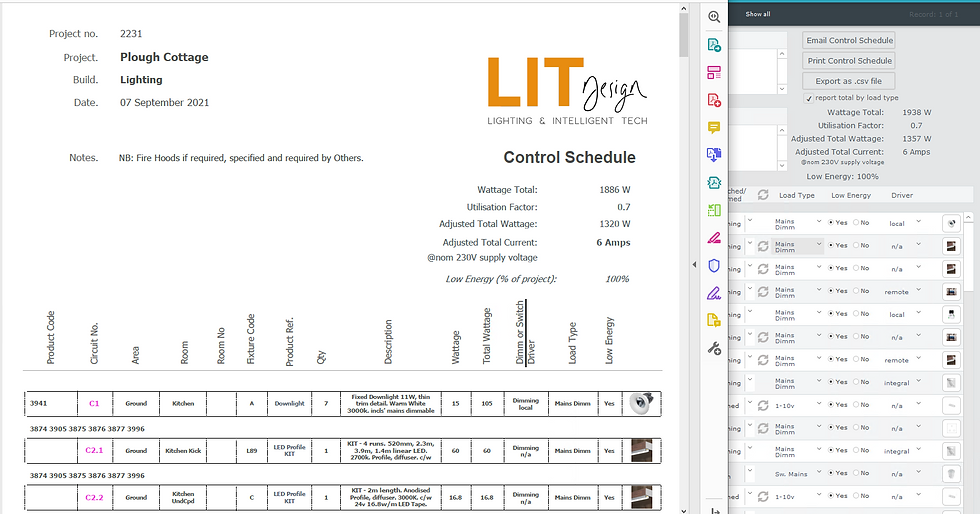
Task: Open the search and zoom tool in sidebar
Action: [714, 17]
